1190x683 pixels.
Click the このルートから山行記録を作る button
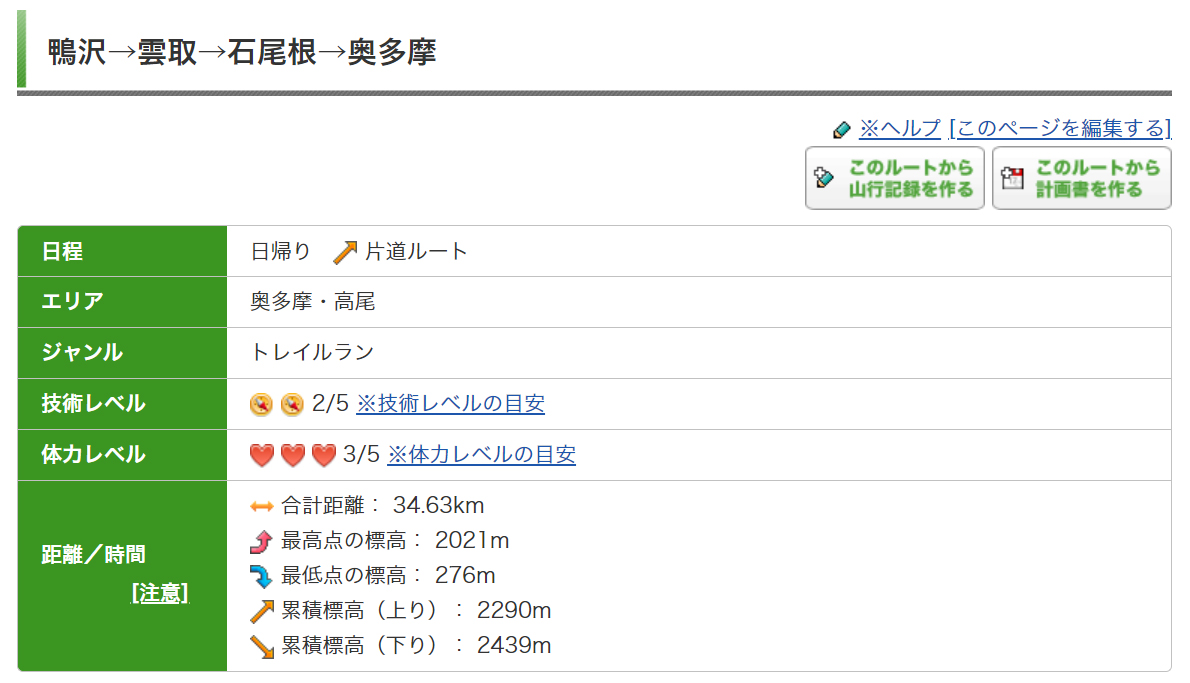click(895, 178)
